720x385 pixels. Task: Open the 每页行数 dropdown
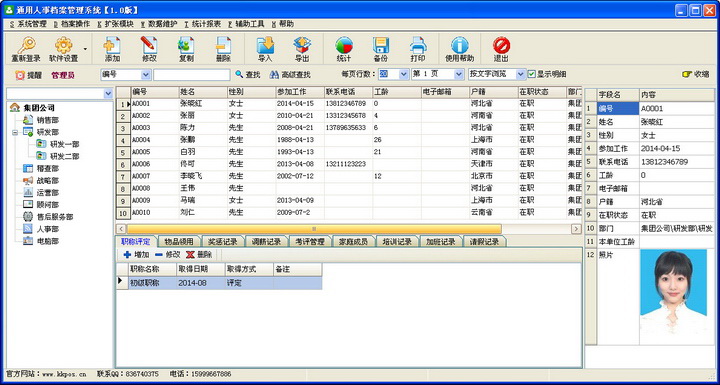coord(404,74)
